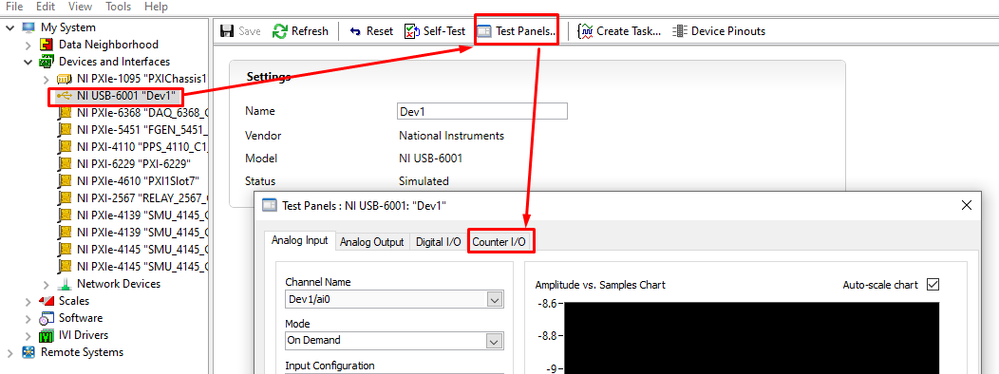The image size is (999, 374).
Task: Toggle the Auto-scale chart checkbox
Action: 933,284
